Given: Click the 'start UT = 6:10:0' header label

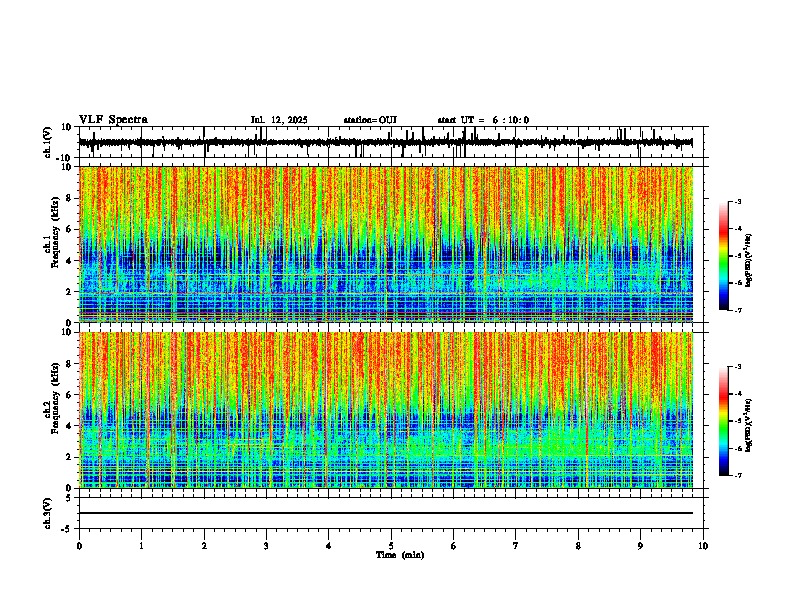Looking at the screenshot, I should pyautogui.click(x=483, y=120).
